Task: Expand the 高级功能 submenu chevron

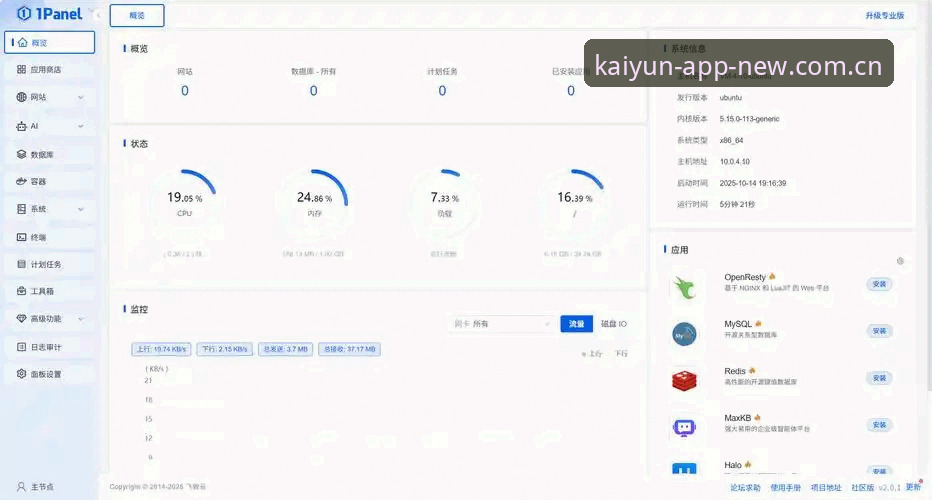Action: tap(81, 319)
